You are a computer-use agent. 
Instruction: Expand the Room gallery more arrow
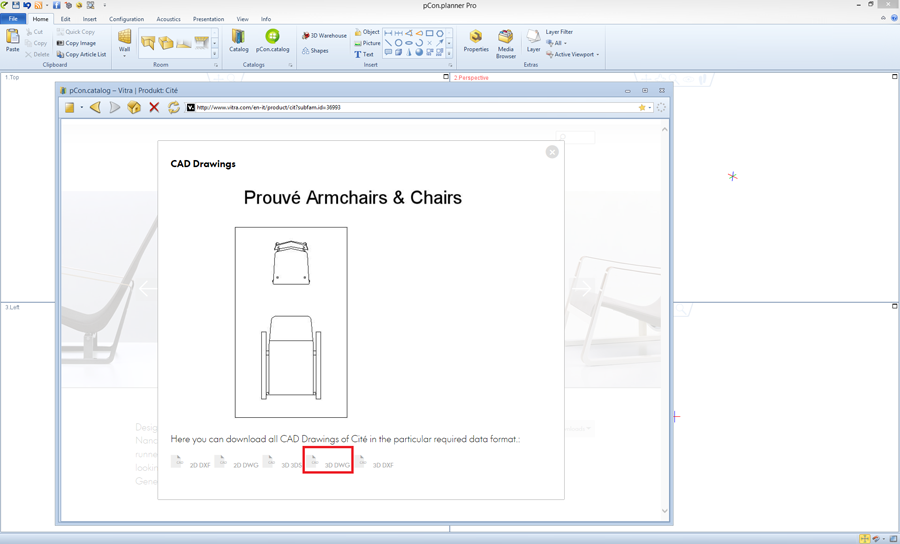click(x=215, y=54)
